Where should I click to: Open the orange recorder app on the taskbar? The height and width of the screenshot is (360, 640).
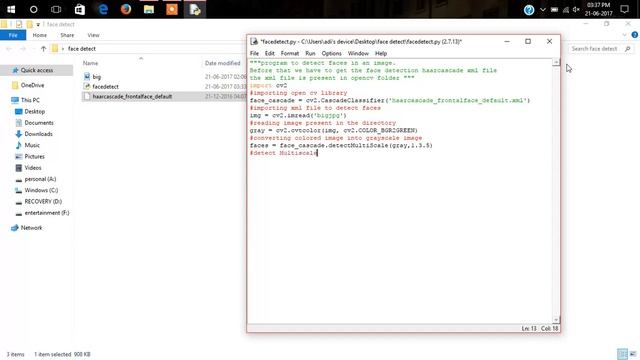coord(172,9)
